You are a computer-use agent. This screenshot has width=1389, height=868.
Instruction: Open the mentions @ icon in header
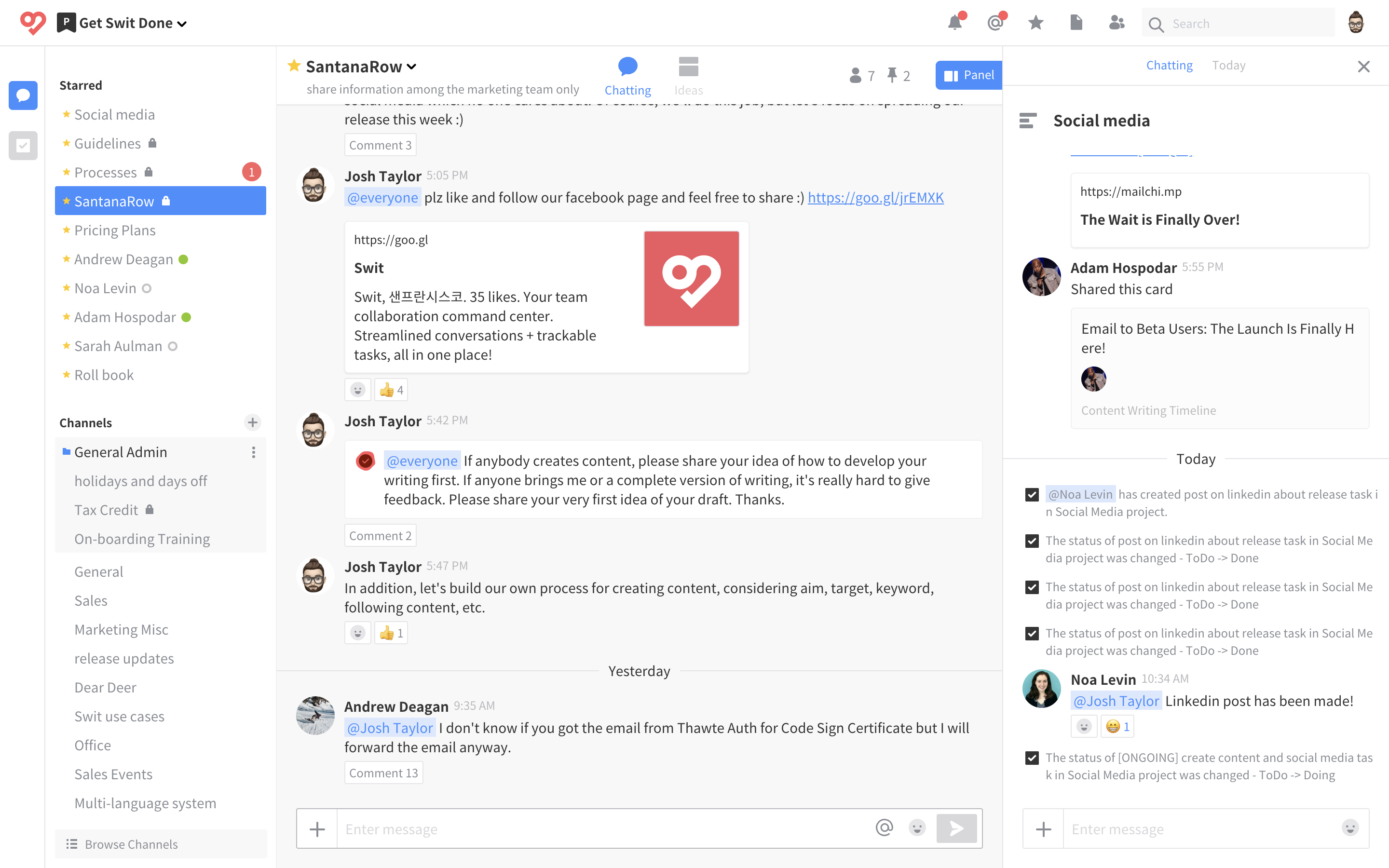[x=995, y=24]
